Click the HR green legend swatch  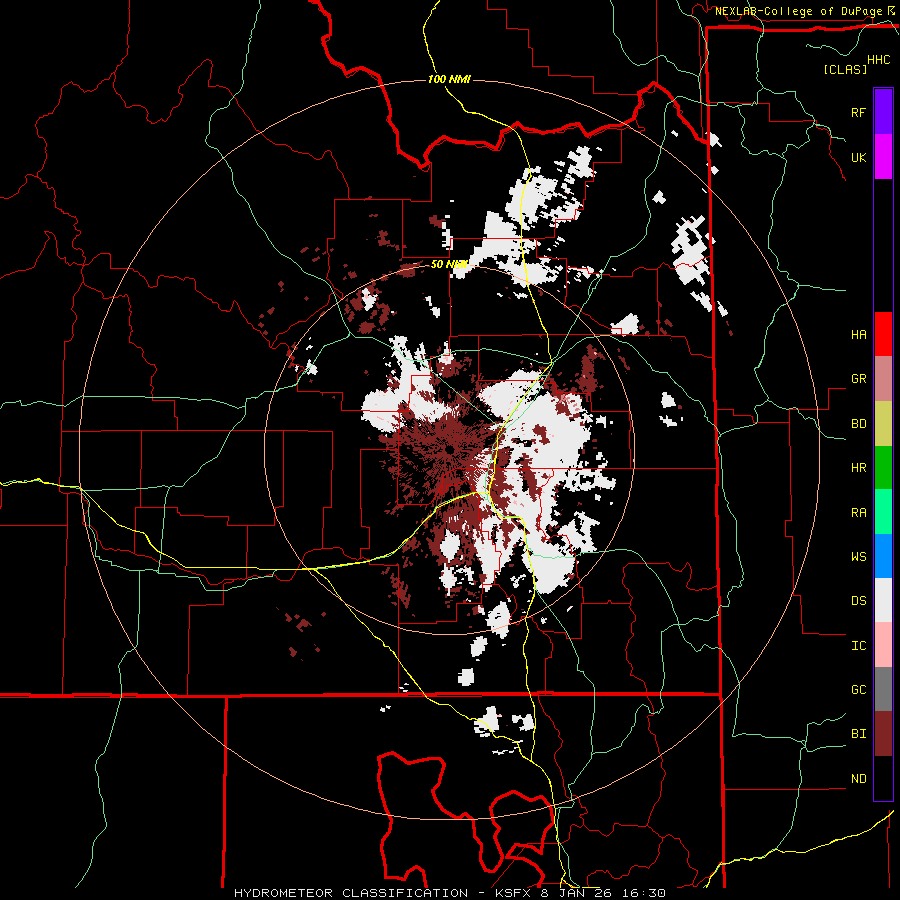pos(883,467)
